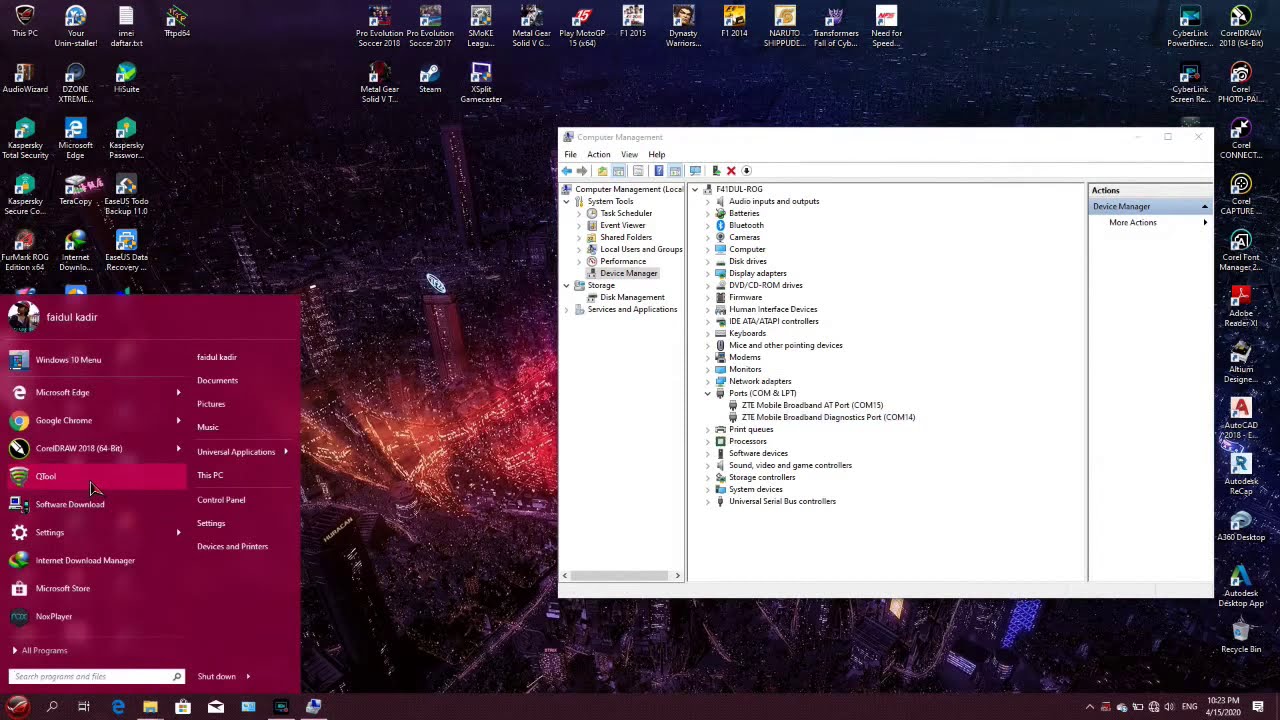Click the Update device driver toolbar icon
This screenshot has height=720, width=1280.
coord(716,171)
